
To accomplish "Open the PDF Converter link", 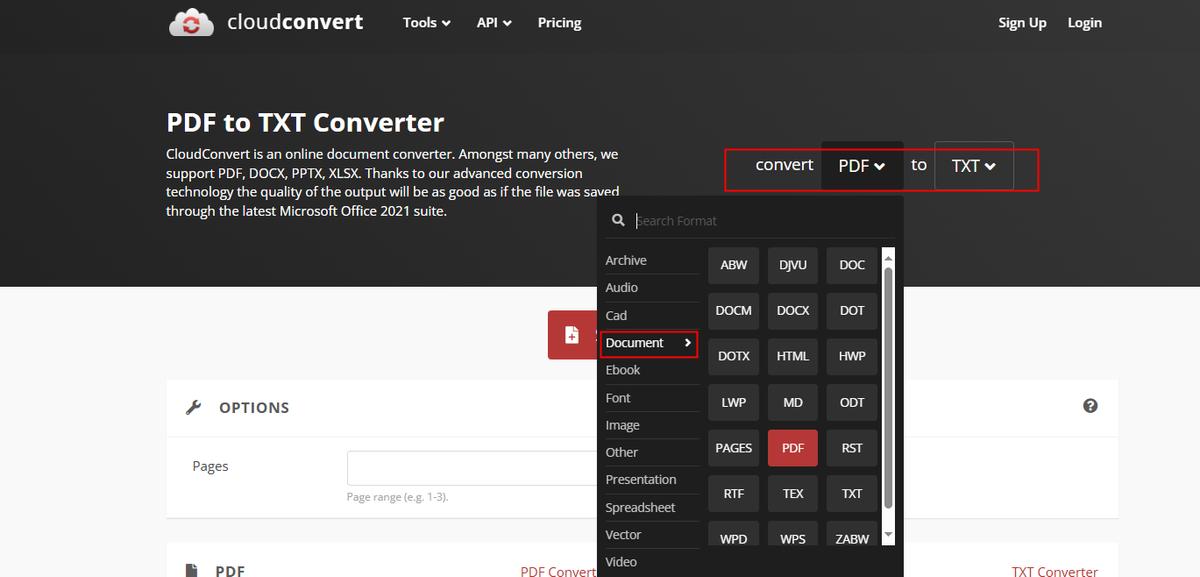I will [x=558, y=571].
